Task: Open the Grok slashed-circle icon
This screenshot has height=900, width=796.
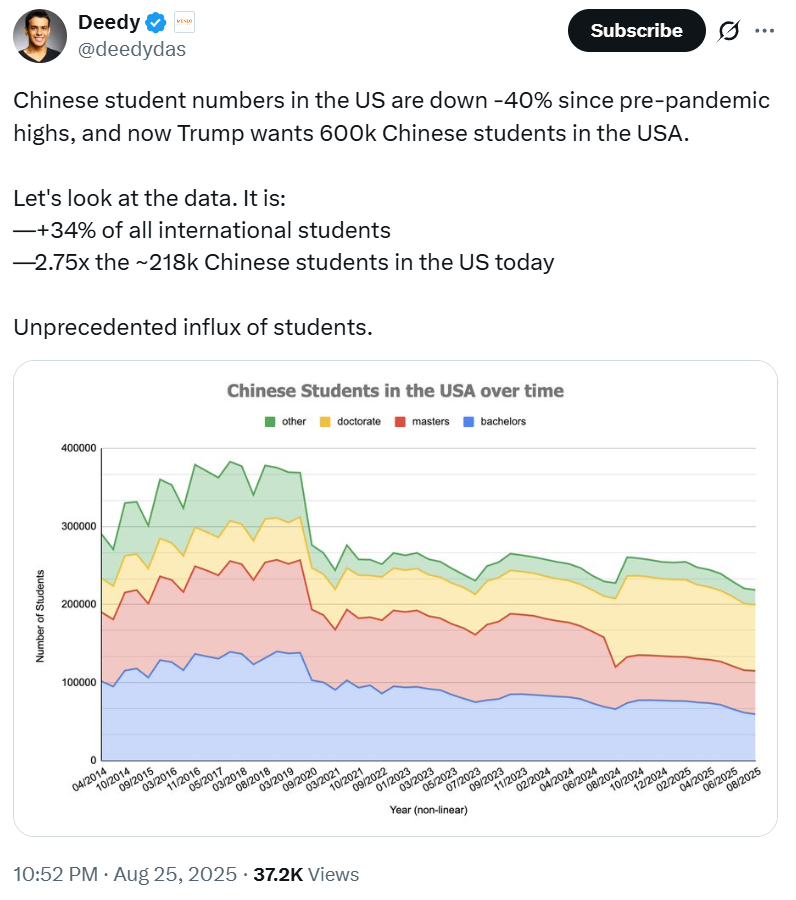Action: pos(728,31)
